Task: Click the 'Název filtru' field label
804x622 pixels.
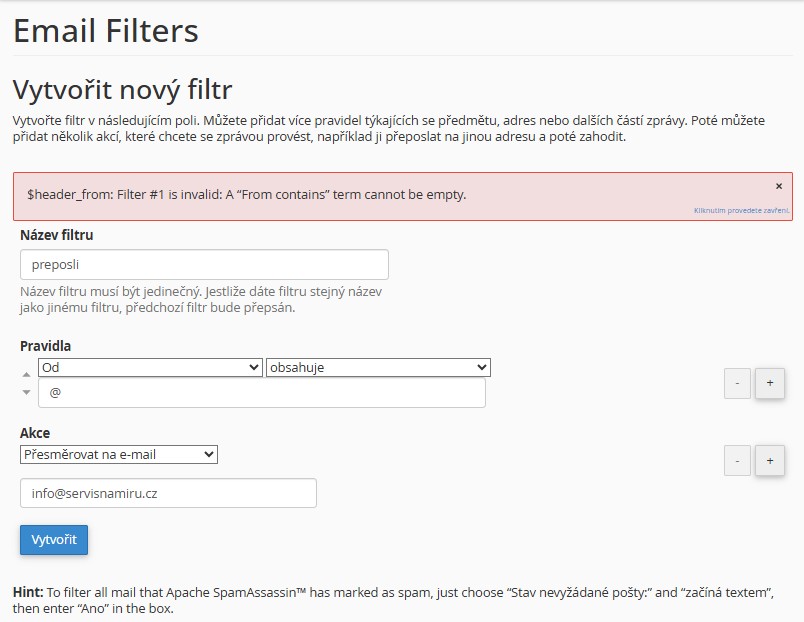Action: point(57,235)
